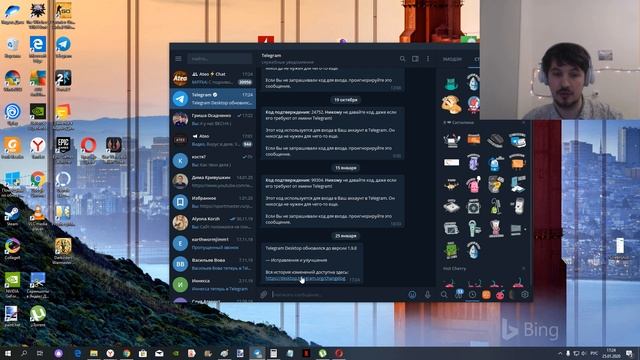This screenshot has height=360, width=640.
Task: Send the bread loaf sticker
Action: click(451, 104)
